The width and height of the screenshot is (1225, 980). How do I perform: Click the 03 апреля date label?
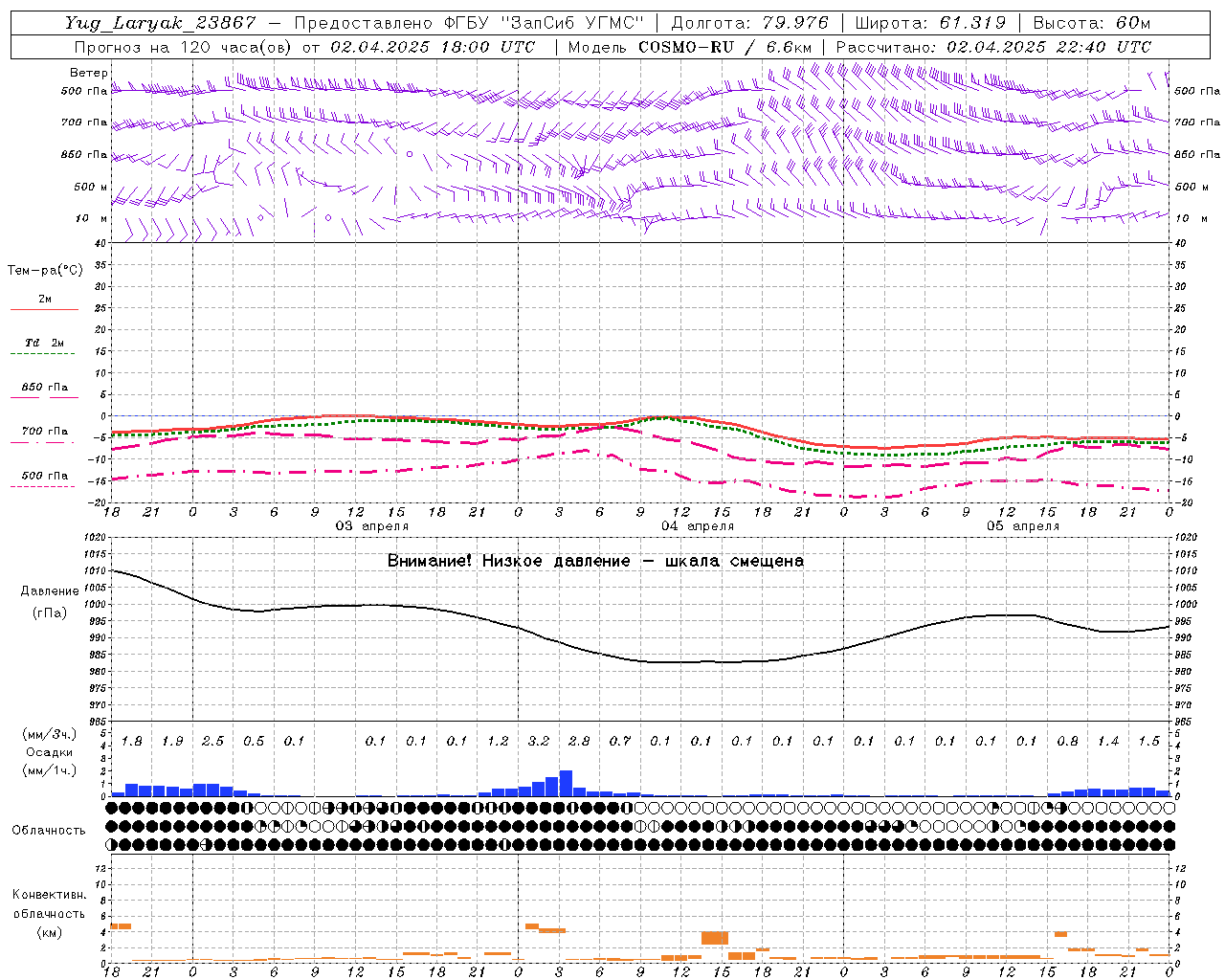[371, 525]
